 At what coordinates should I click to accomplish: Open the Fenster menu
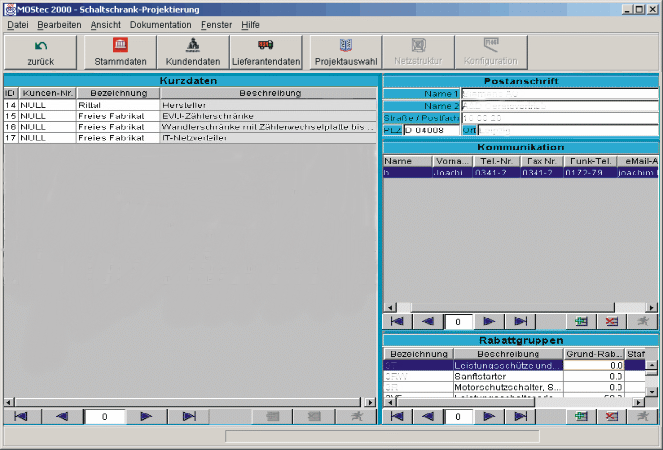tap(216, 23)
